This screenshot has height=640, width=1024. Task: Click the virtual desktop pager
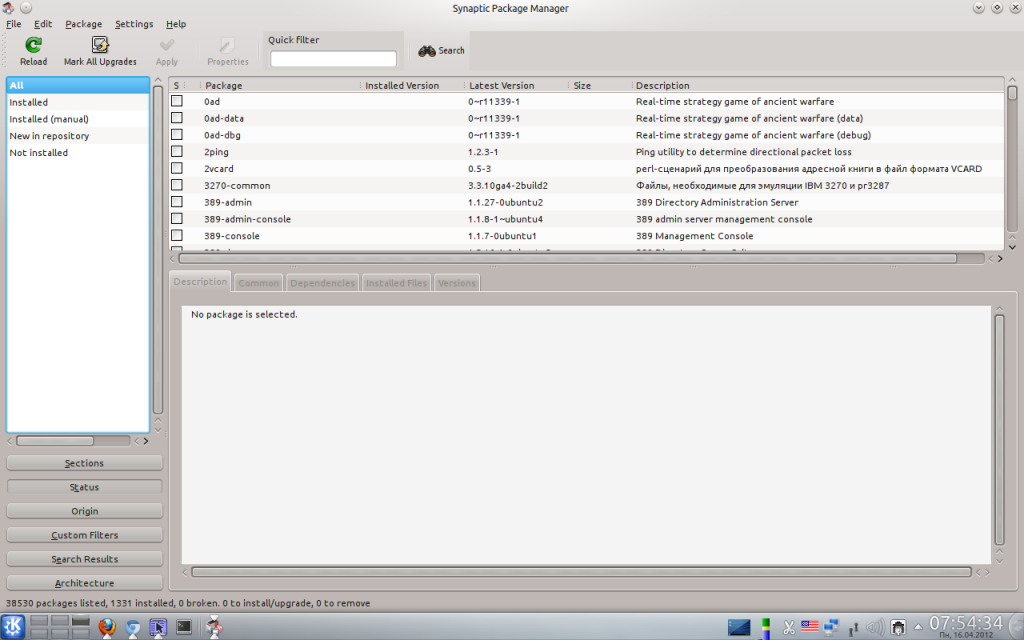pos(60,627)
